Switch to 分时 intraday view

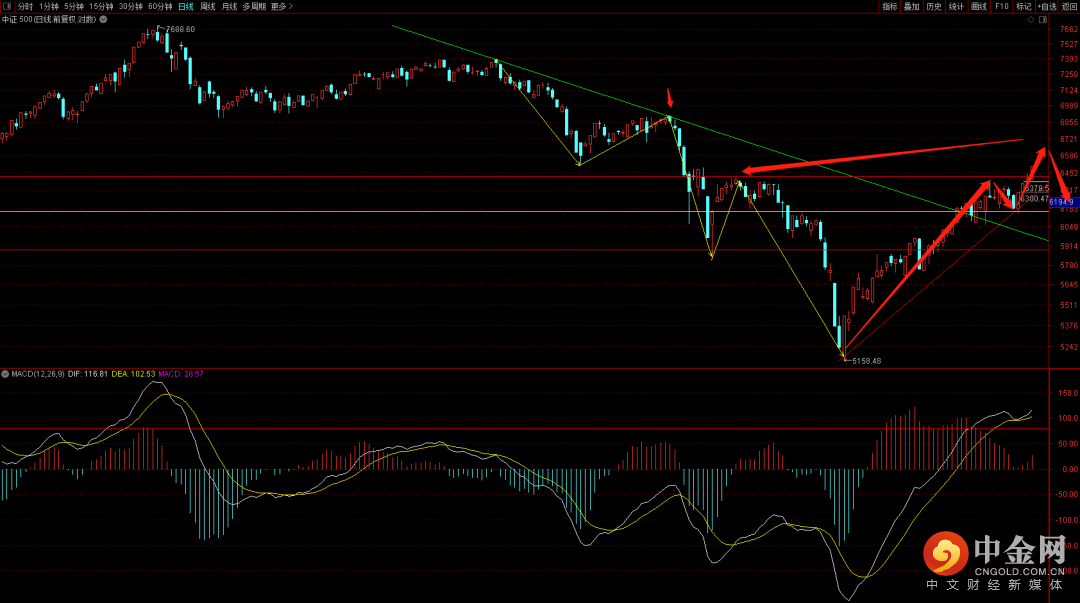pos(25,6)
